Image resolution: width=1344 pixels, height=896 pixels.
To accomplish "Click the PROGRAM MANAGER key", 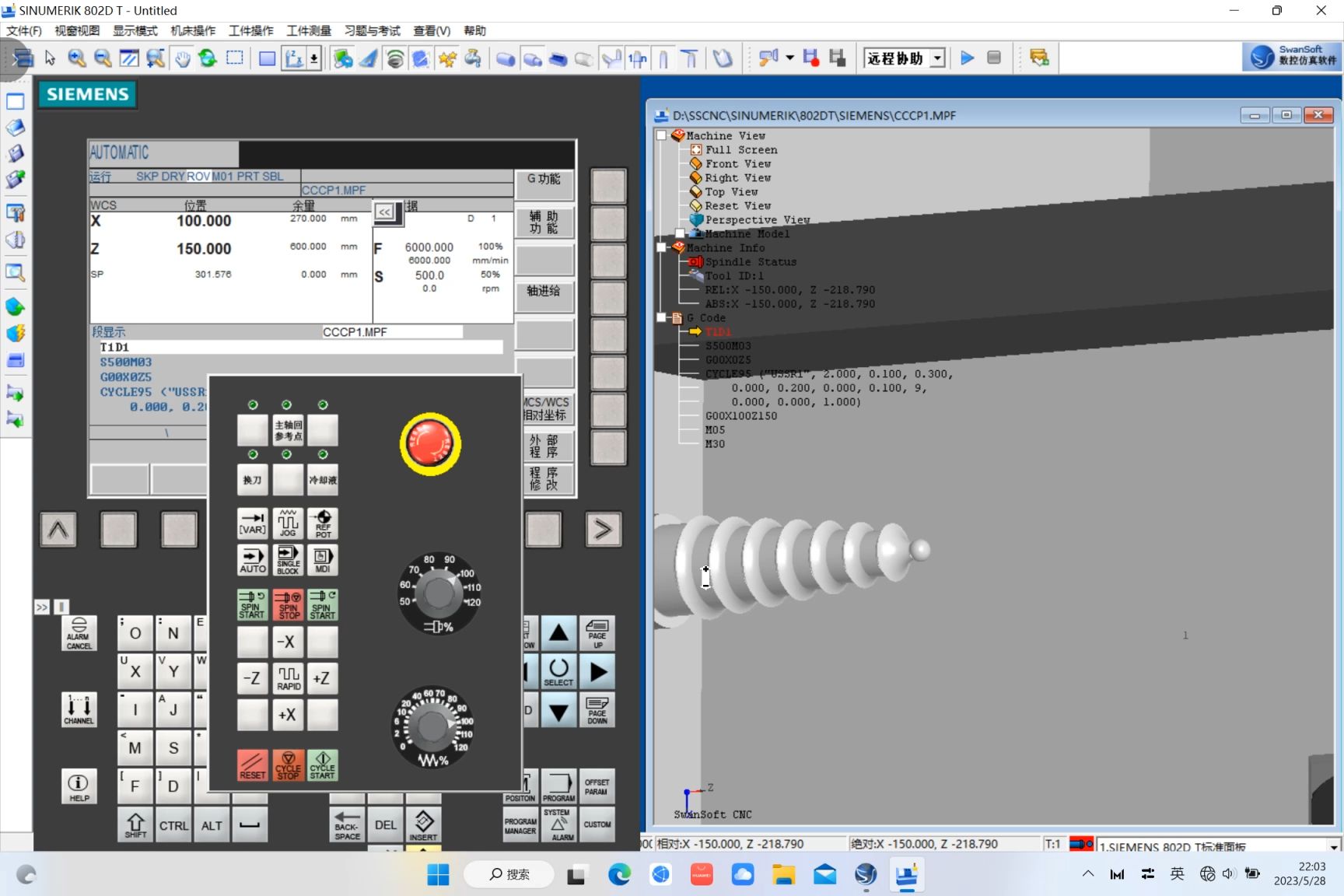I will 520,825.
